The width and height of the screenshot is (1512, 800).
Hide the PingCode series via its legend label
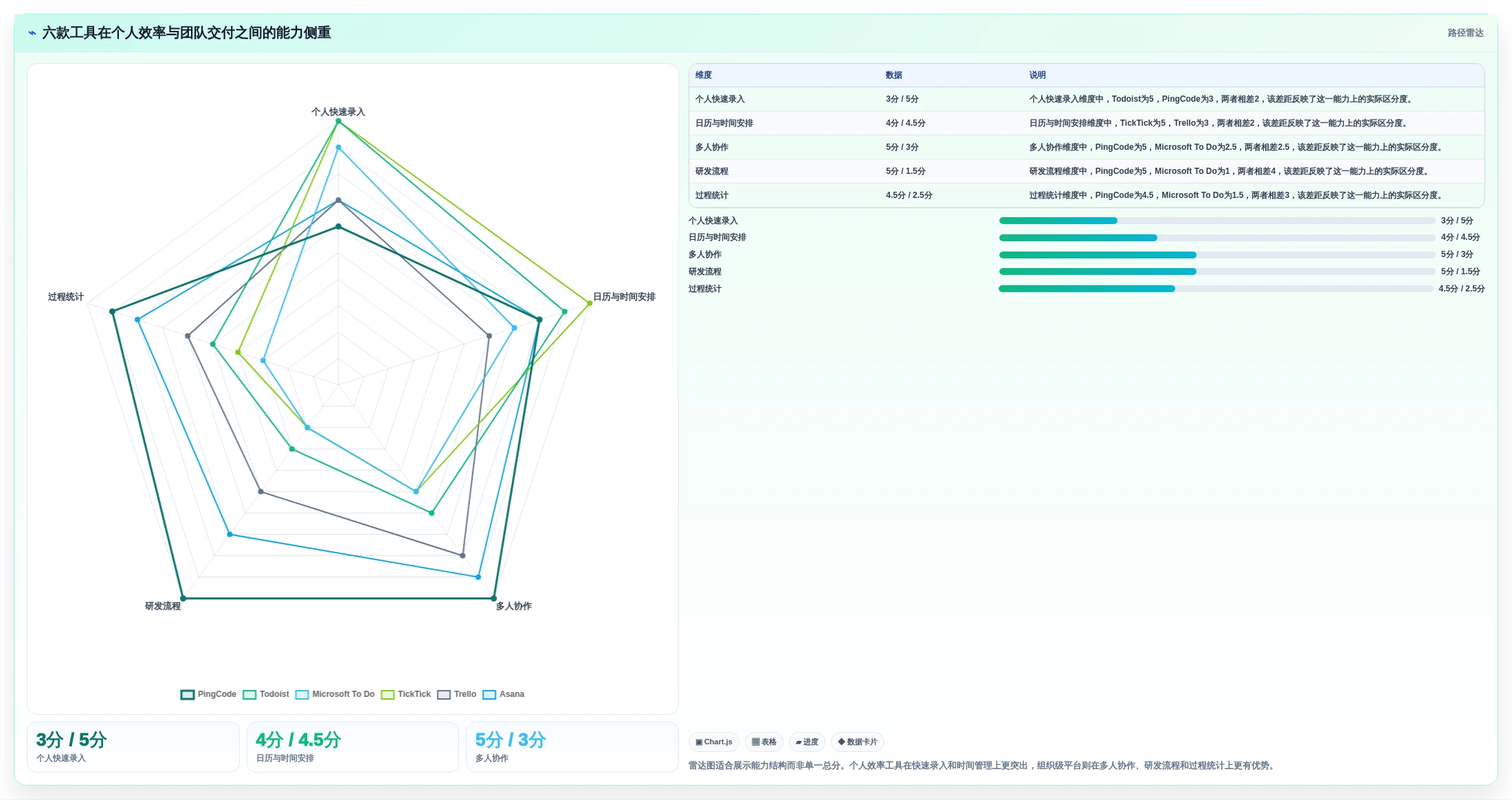217,694
